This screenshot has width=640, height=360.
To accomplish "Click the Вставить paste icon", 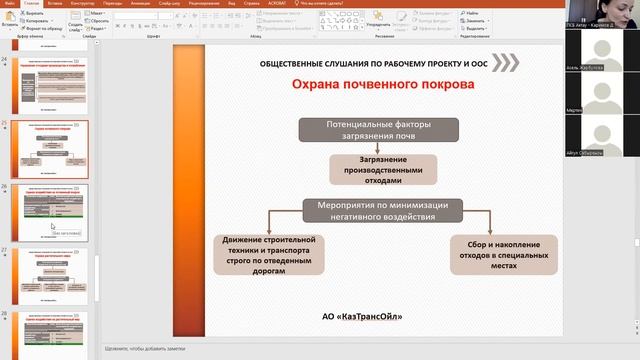I will (9, 16).
